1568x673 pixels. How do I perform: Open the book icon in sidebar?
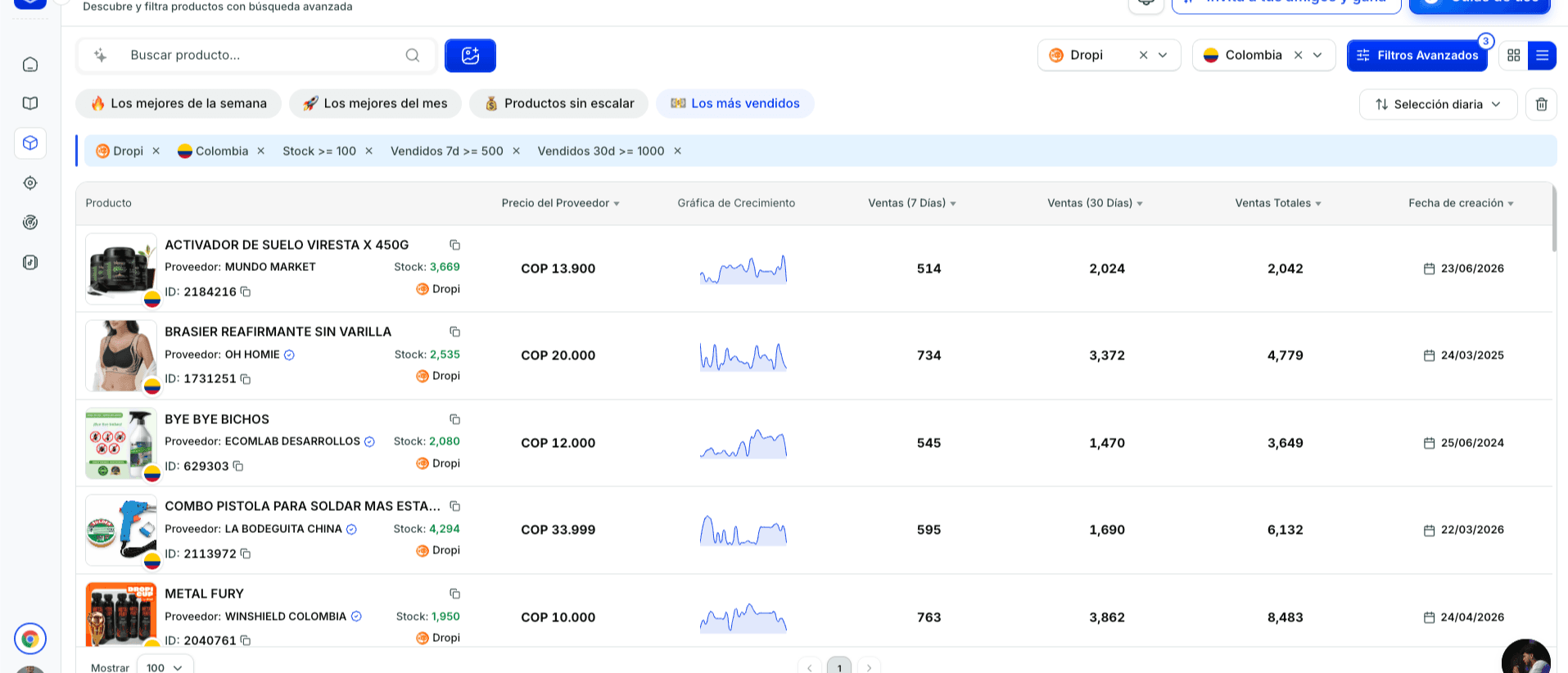tap(30, 103)
